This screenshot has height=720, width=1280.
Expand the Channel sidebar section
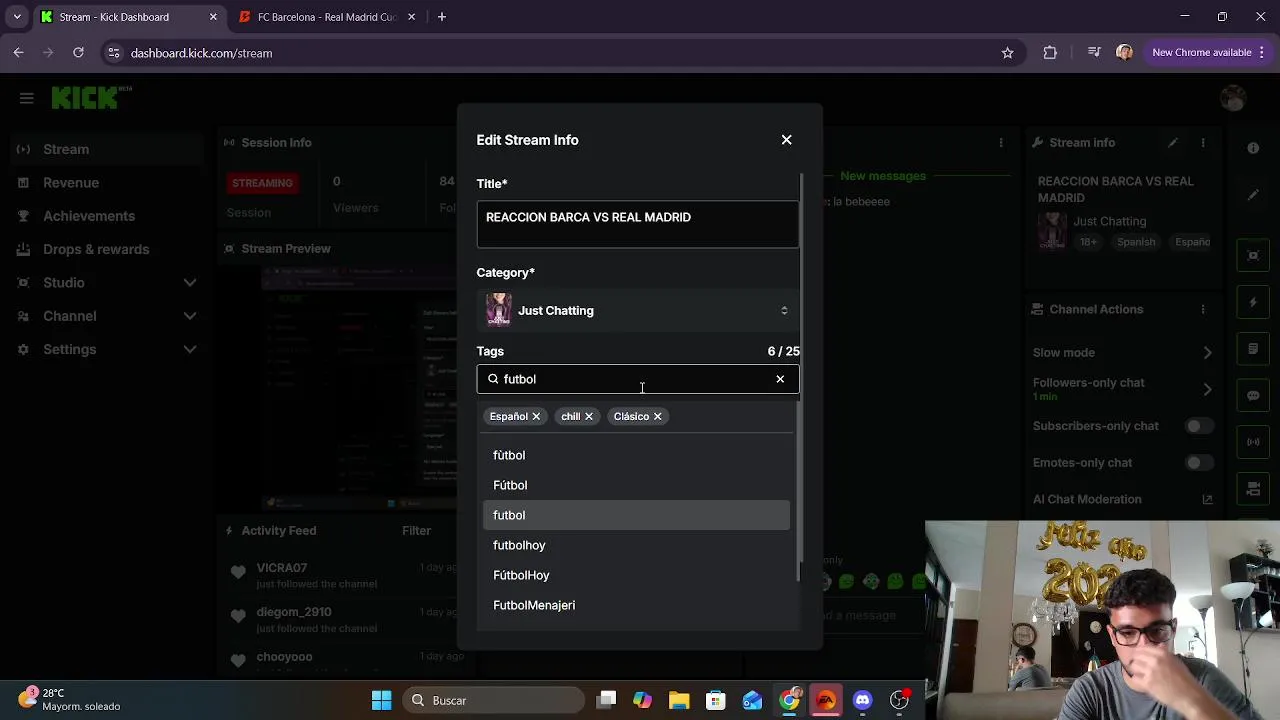[106, 316]
